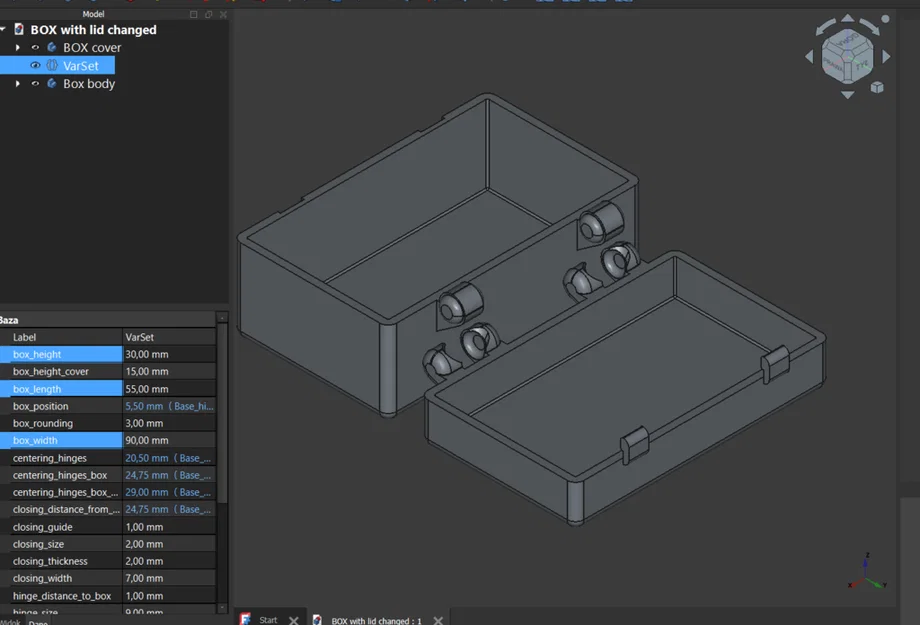Click the document icon on BOX tab
This screenshot has height=625, width=920.
[317, 620]
